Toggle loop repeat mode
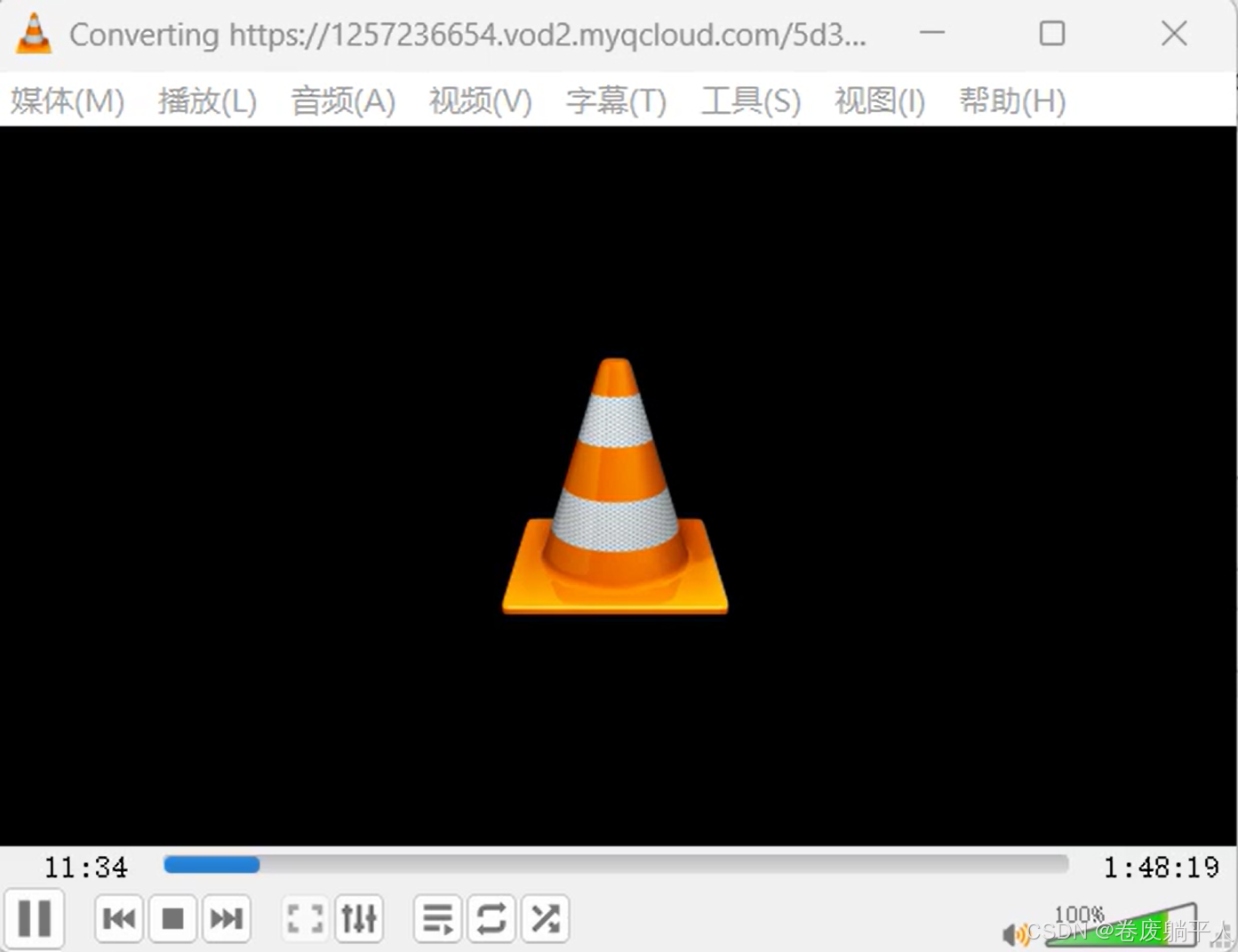This screenshot has height=952, width=1238. coord(491,918)
